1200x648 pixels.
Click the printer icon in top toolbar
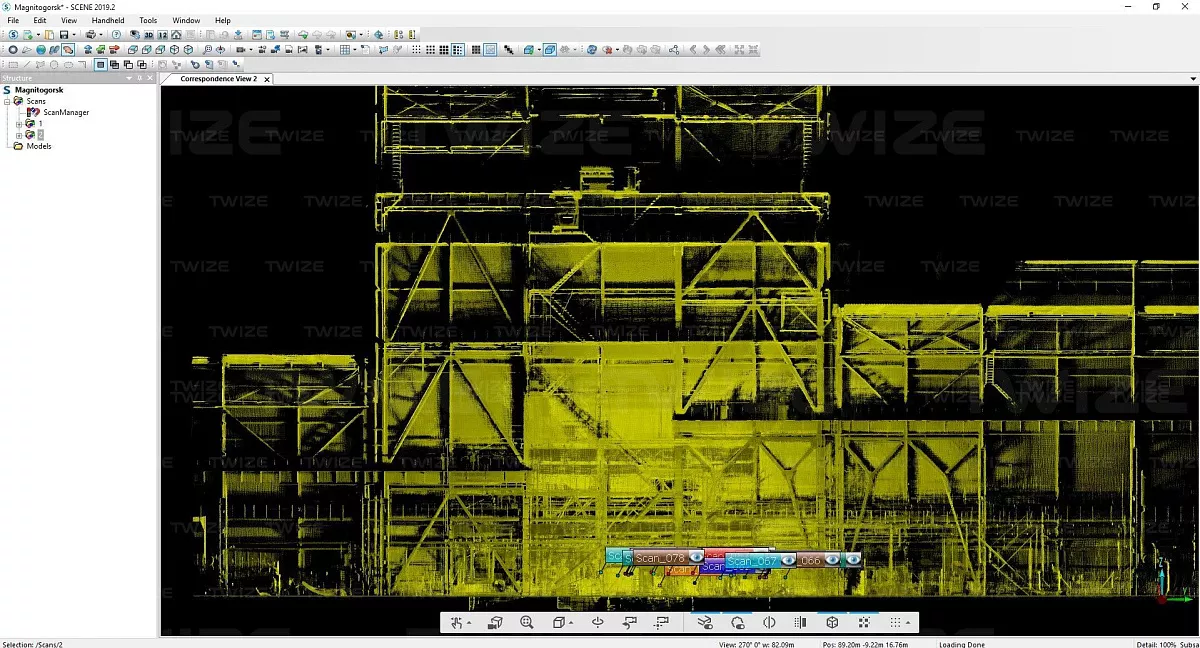(90, 35)
